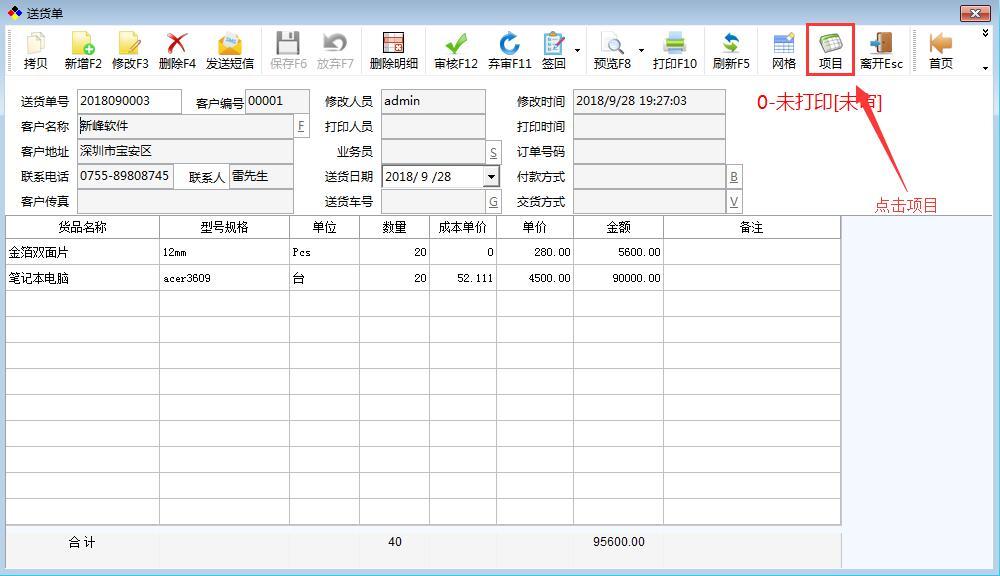Click the 联系电话 field
The height and width of the screenshot is (576, 1000).
(x=125, y=177)
